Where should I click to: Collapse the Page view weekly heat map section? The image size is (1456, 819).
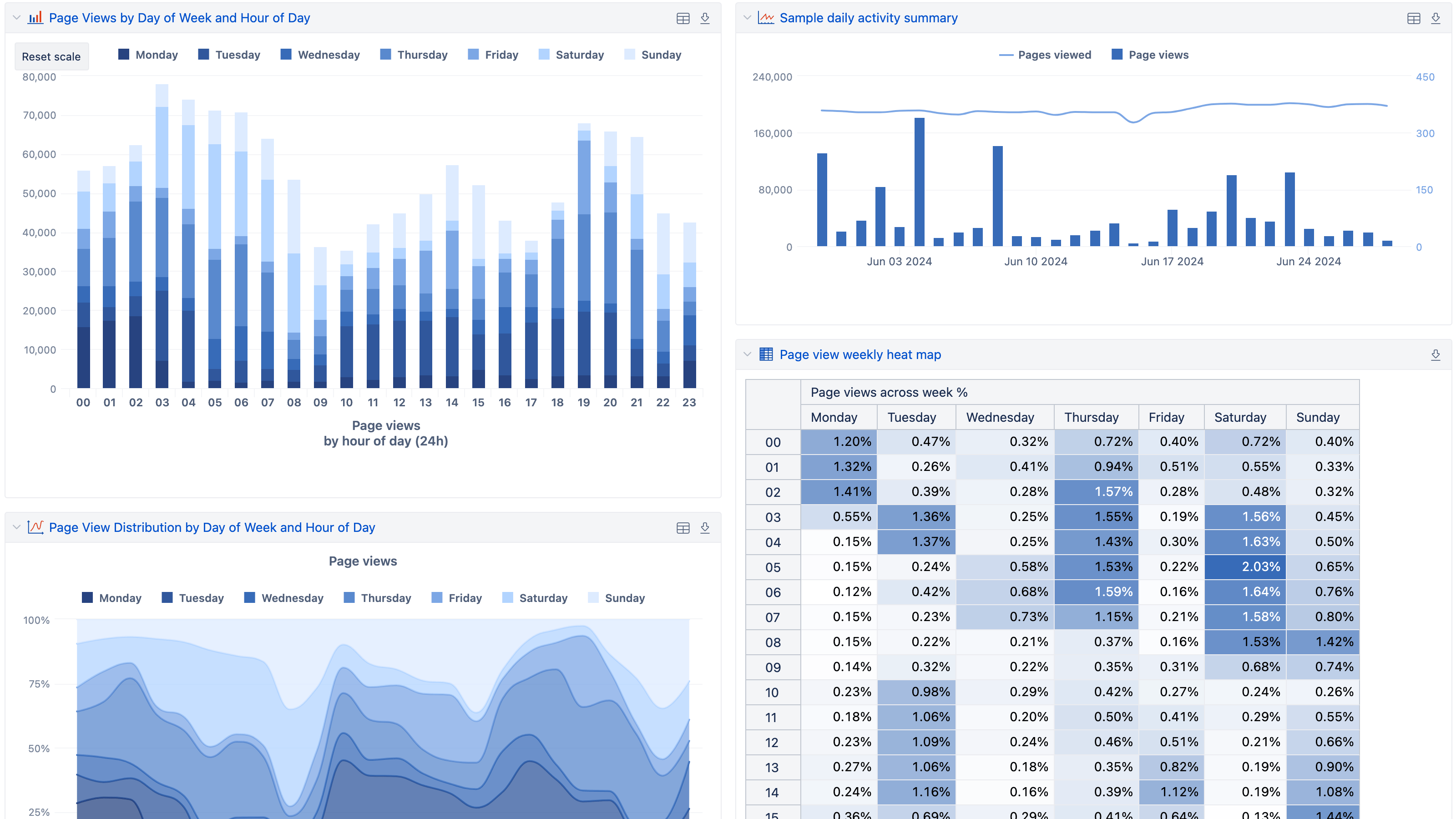[749, 354]
